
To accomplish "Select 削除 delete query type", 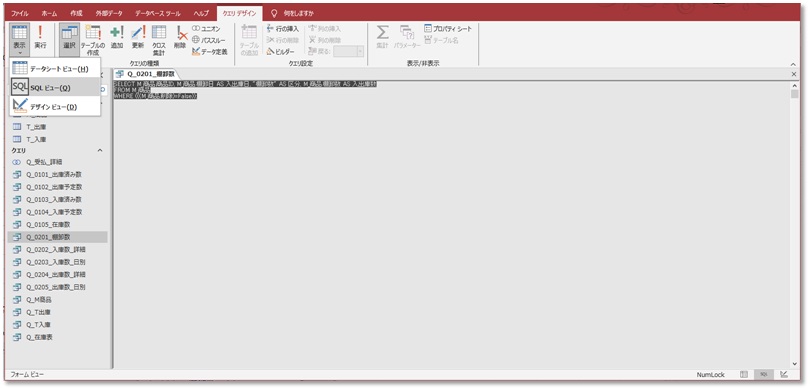I will (x=180, y=38).
